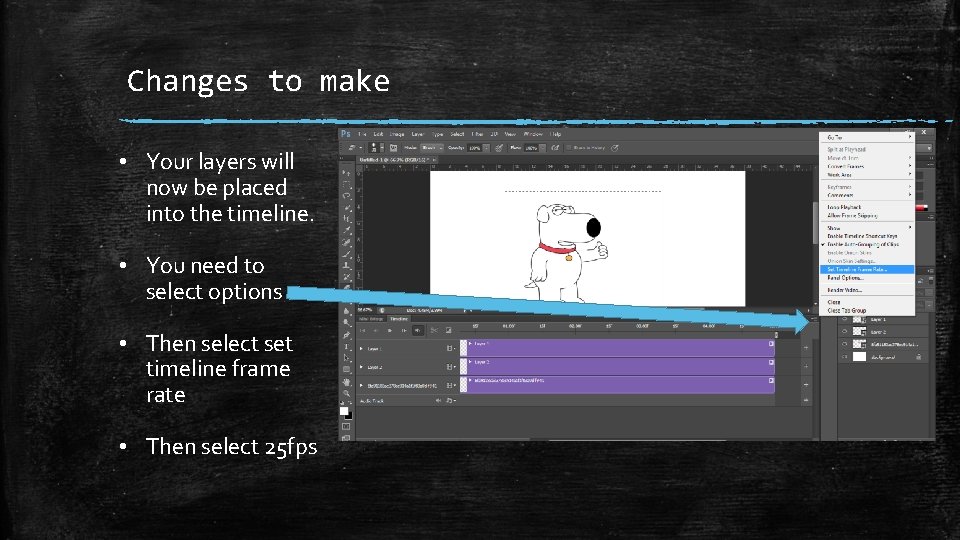
Task: Expand Layer 1 track in timeline
Action: point(361,348)
